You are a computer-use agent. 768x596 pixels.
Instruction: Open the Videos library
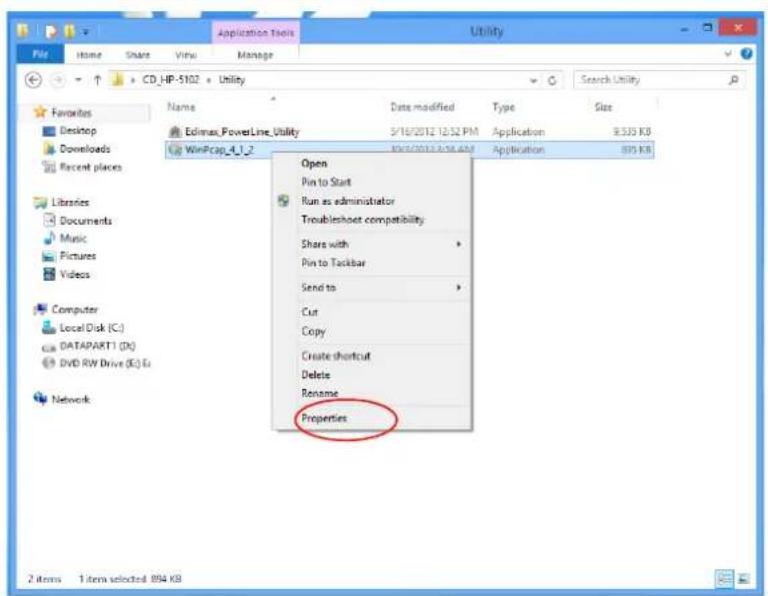pyautogui.click(x=74, y=274)
